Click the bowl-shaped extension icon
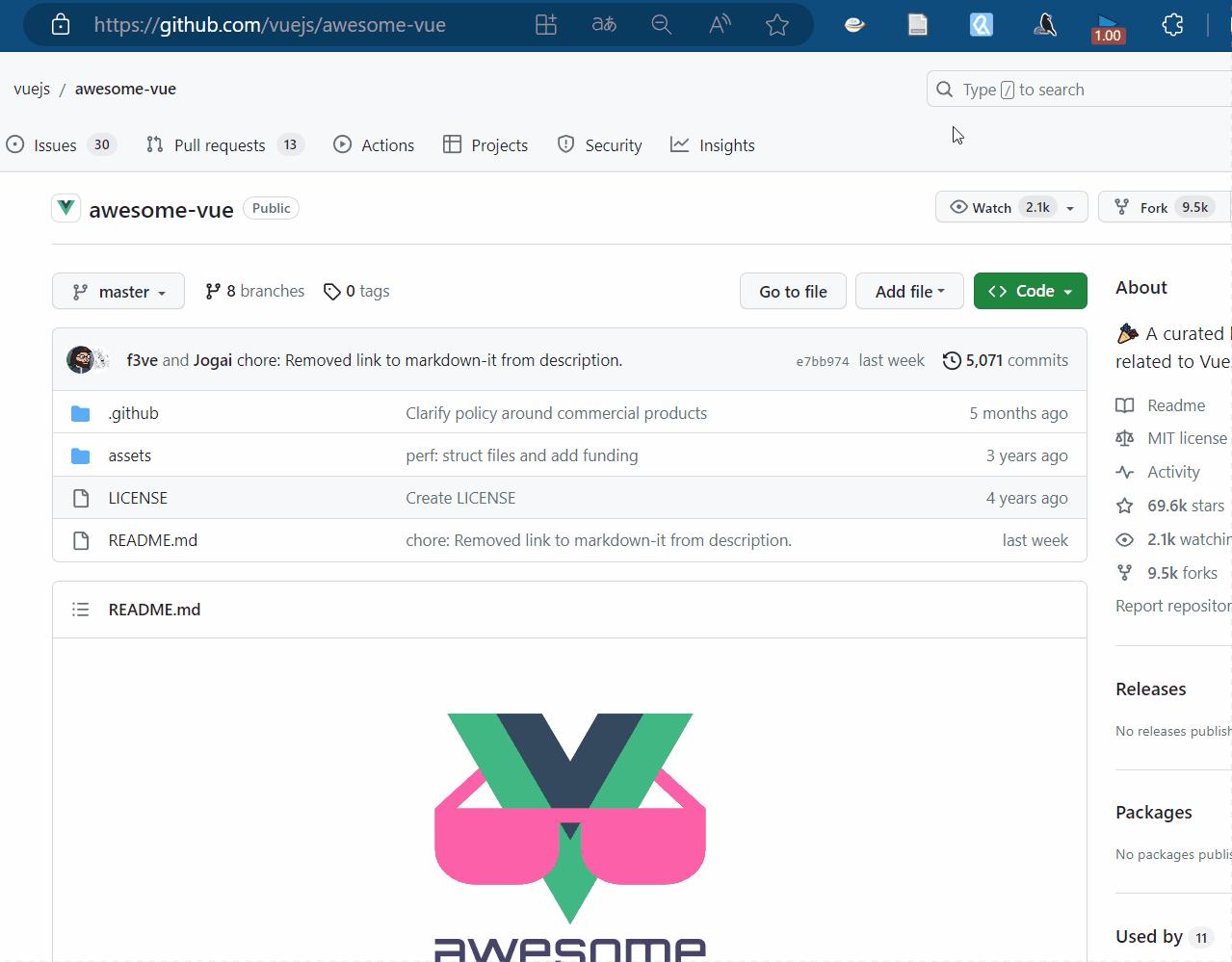Screen dimensions: 1232x962 tap(854, 25)
